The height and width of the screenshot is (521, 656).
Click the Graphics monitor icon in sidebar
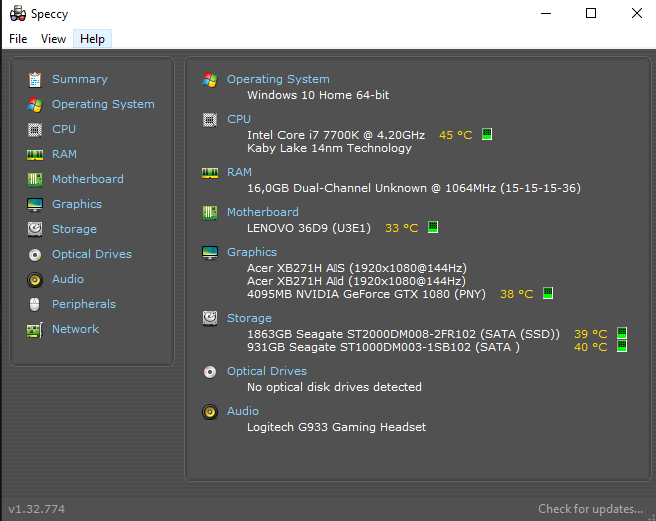click(35, 204)
